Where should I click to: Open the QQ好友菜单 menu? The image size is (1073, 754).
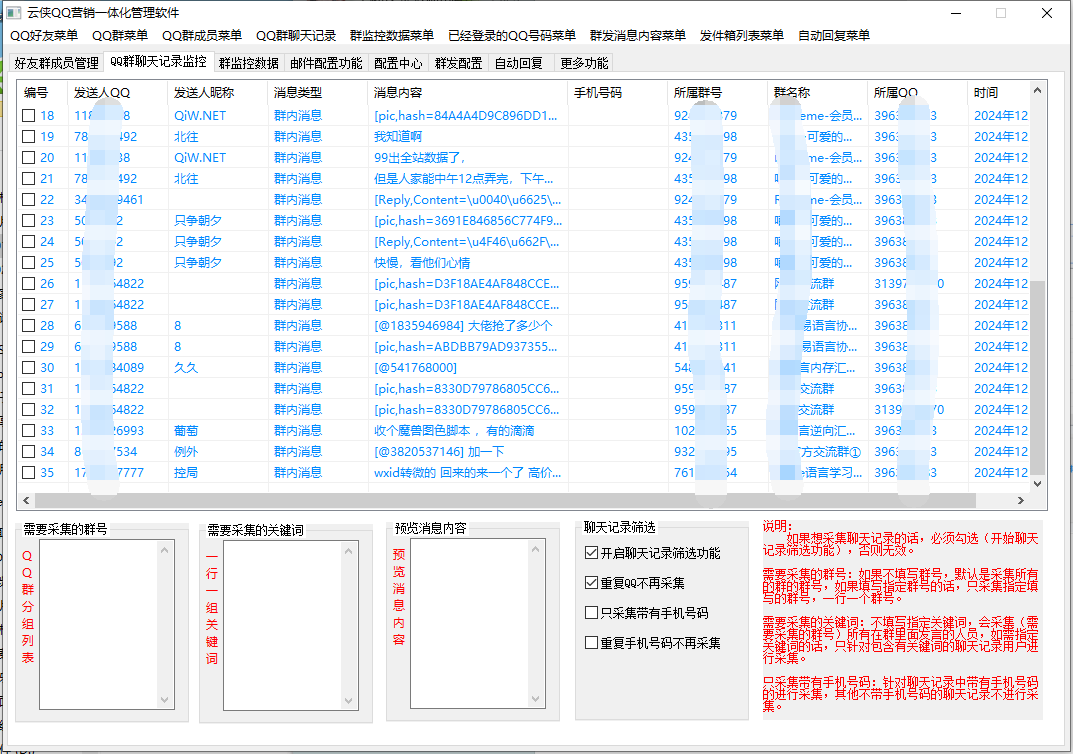tap(44, 36)
